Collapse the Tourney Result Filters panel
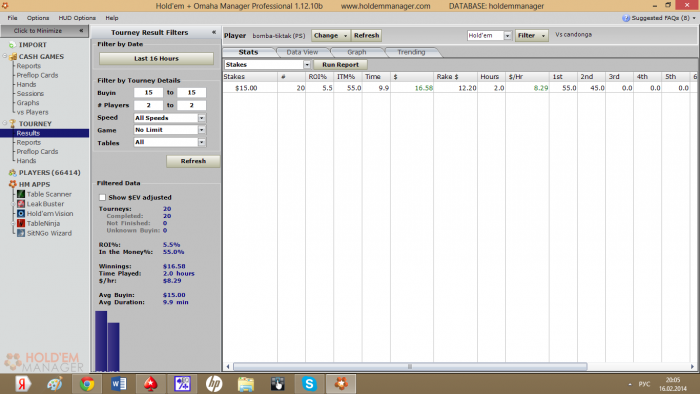This screenshot has width=700, height=394. click(x=214, y=32)
